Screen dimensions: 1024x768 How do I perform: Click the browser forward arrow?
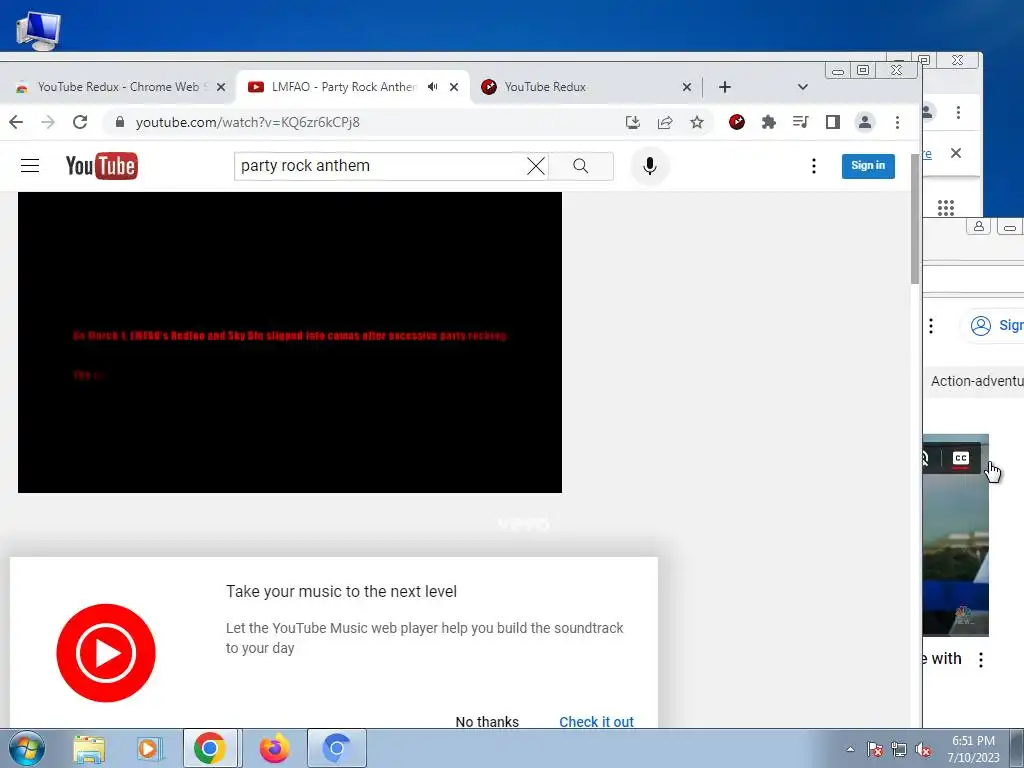pos(48,122)
